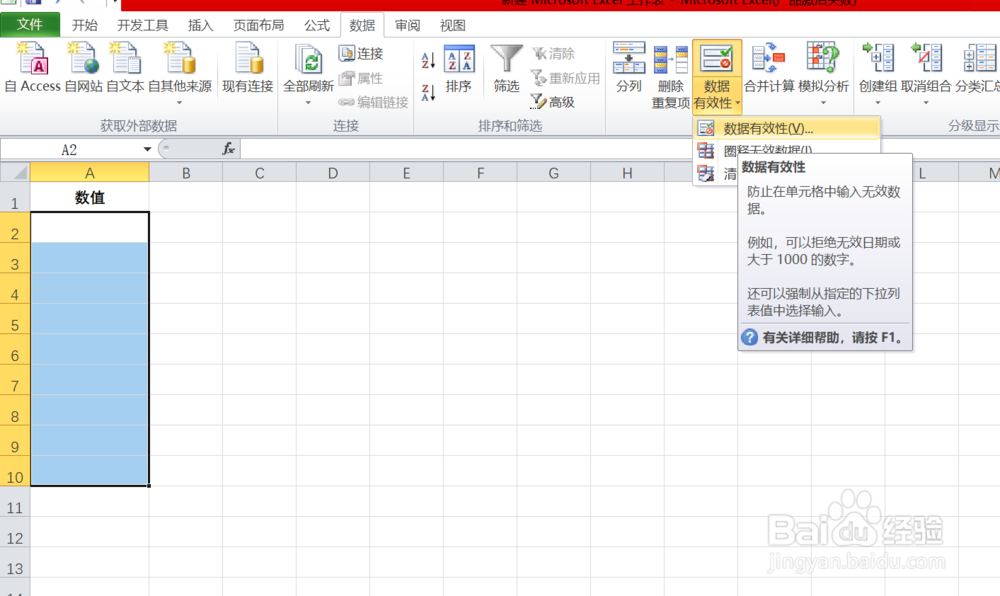This screenshot has height=596, width=1000.
Task: Click 删除重复项 remove duplicates icon
Action: [x=670, y=60]
